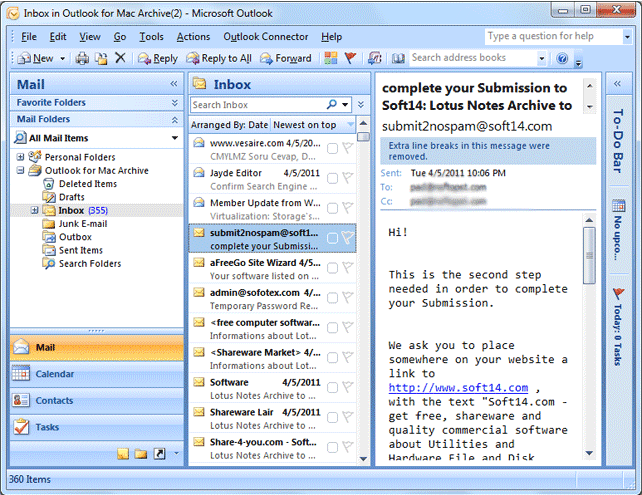
Task: Toggle category box for Share-4-you.com message
Action: click(332, 447)
